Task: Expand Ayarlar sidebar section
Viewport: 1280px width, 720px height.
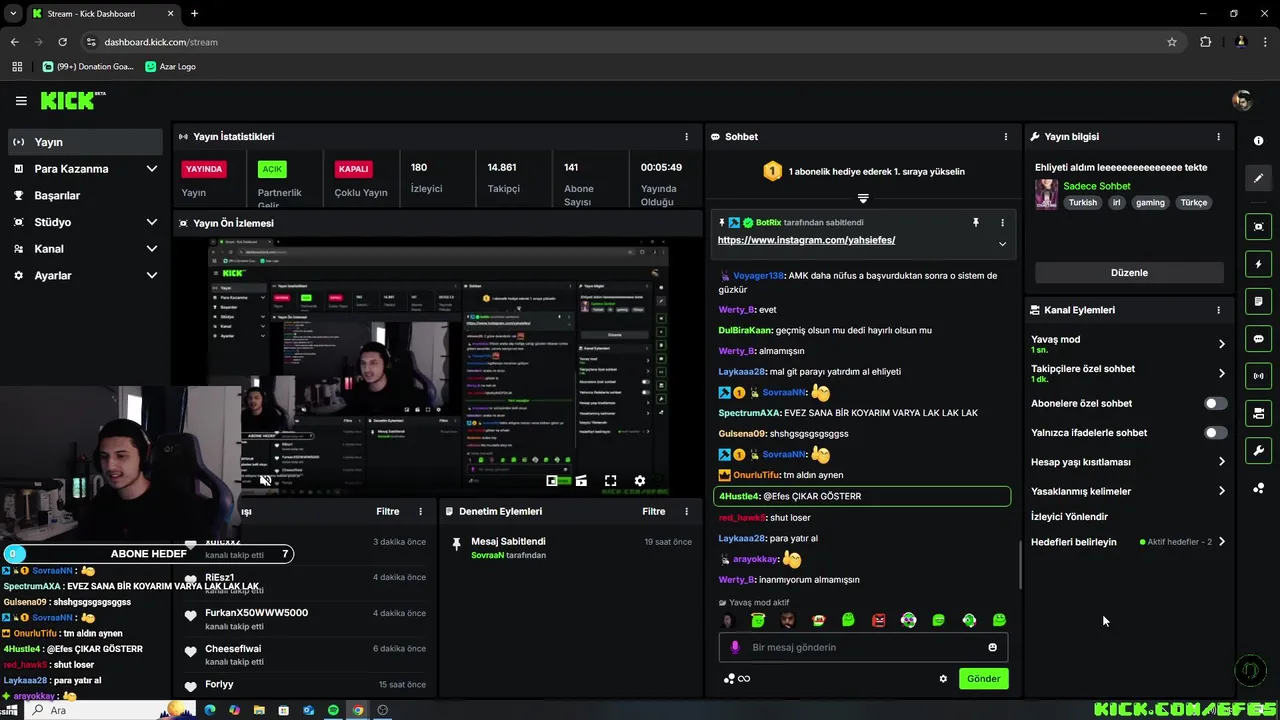Action: click(152, 275)
